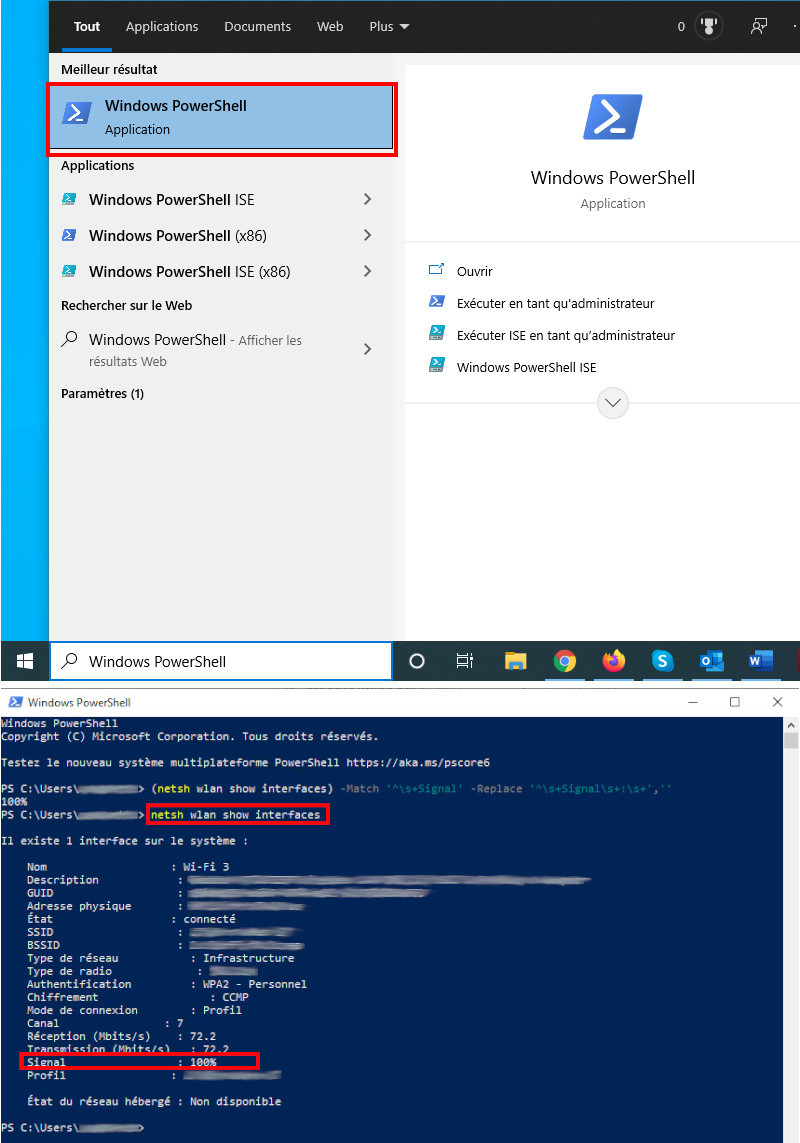Screen dimensions: 800x1143
Task: Click the 'Signal : 100%' line
Action: click(x=122, y=1062)
